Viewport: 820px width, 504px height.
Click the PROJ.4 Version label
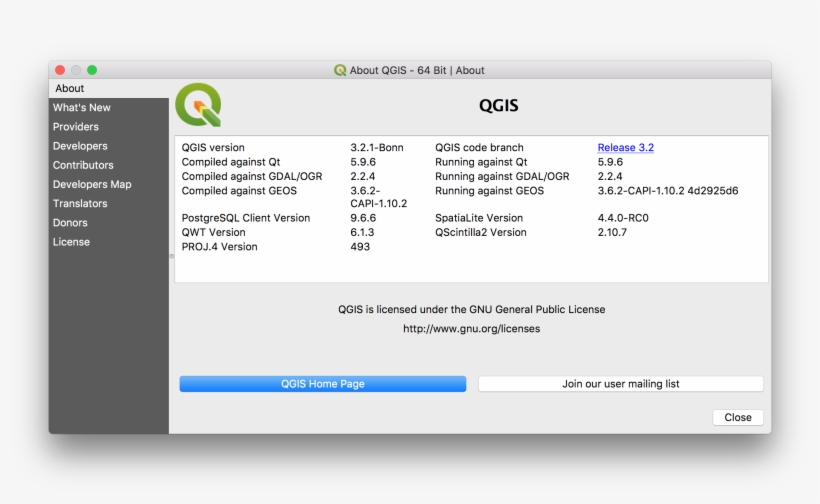[219, 247]
